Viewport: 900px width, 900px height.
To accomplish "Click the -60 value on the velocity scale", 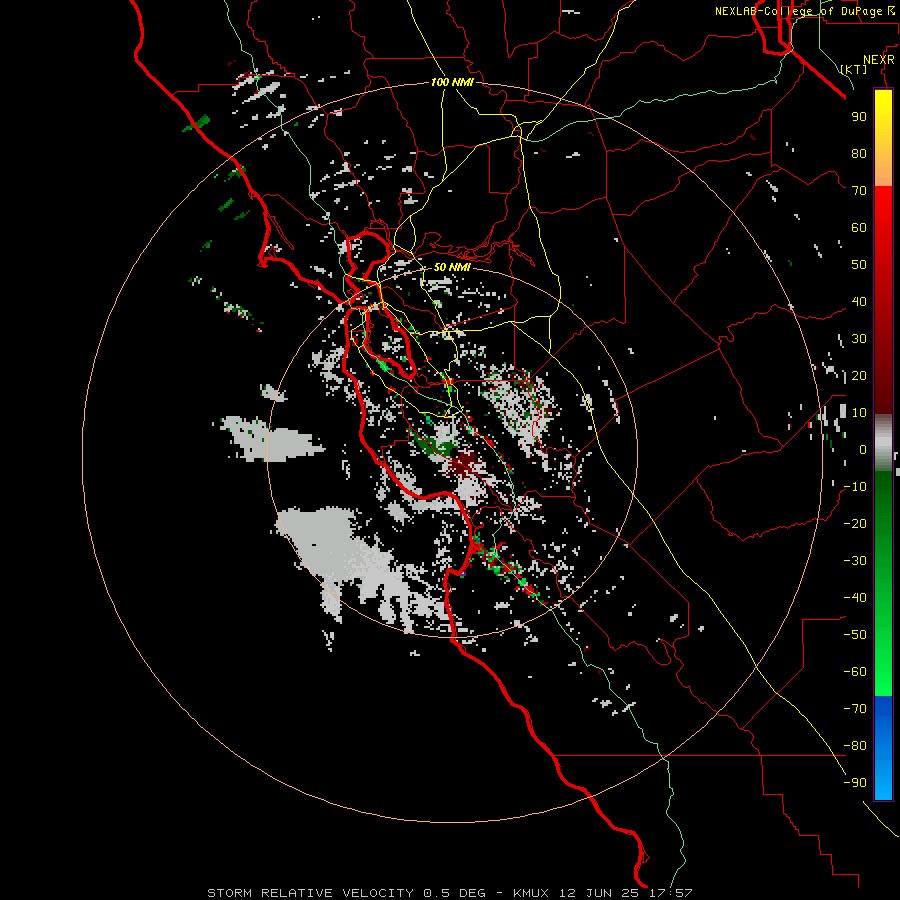I will pos(855,672).
